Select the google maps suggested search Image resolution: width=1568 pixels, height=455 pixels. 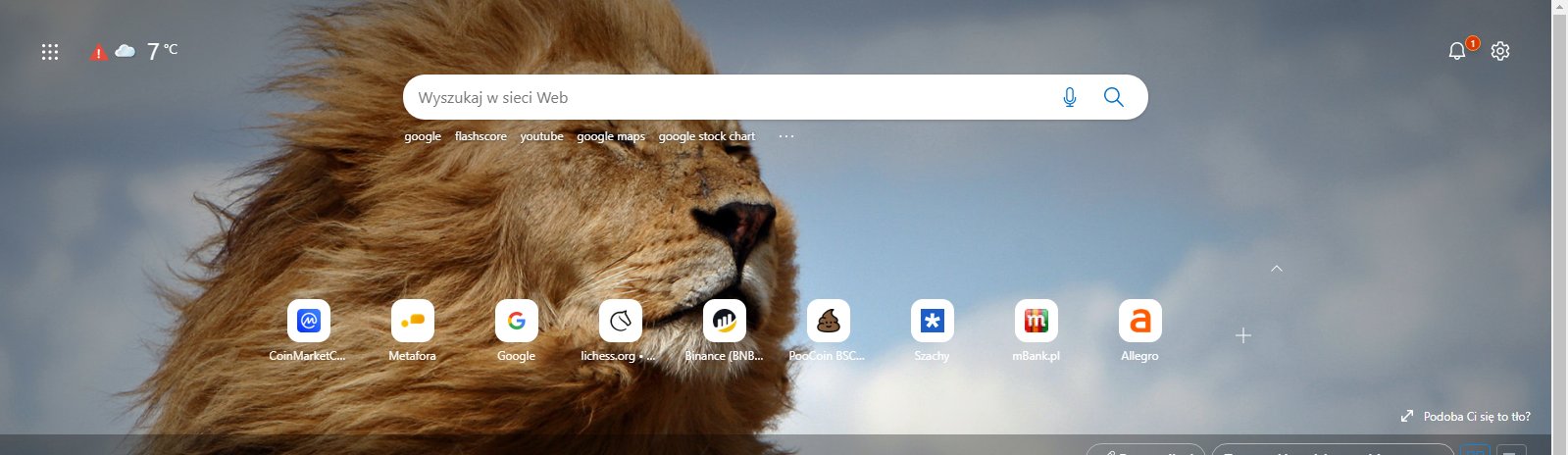611,136
